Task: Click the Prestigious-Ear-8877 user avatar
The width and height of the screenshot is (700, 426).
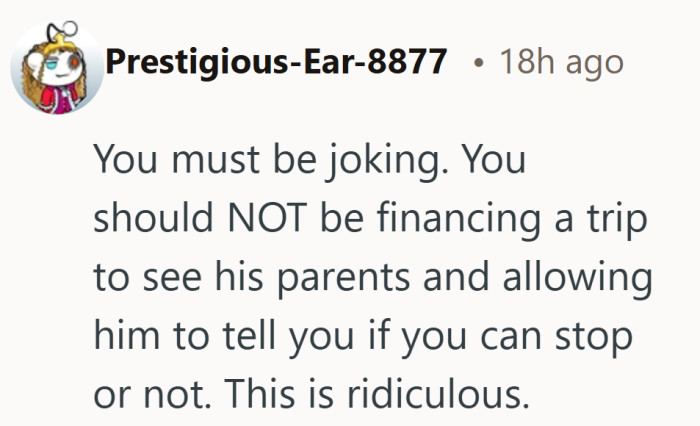Action: [x=55, y=66]
